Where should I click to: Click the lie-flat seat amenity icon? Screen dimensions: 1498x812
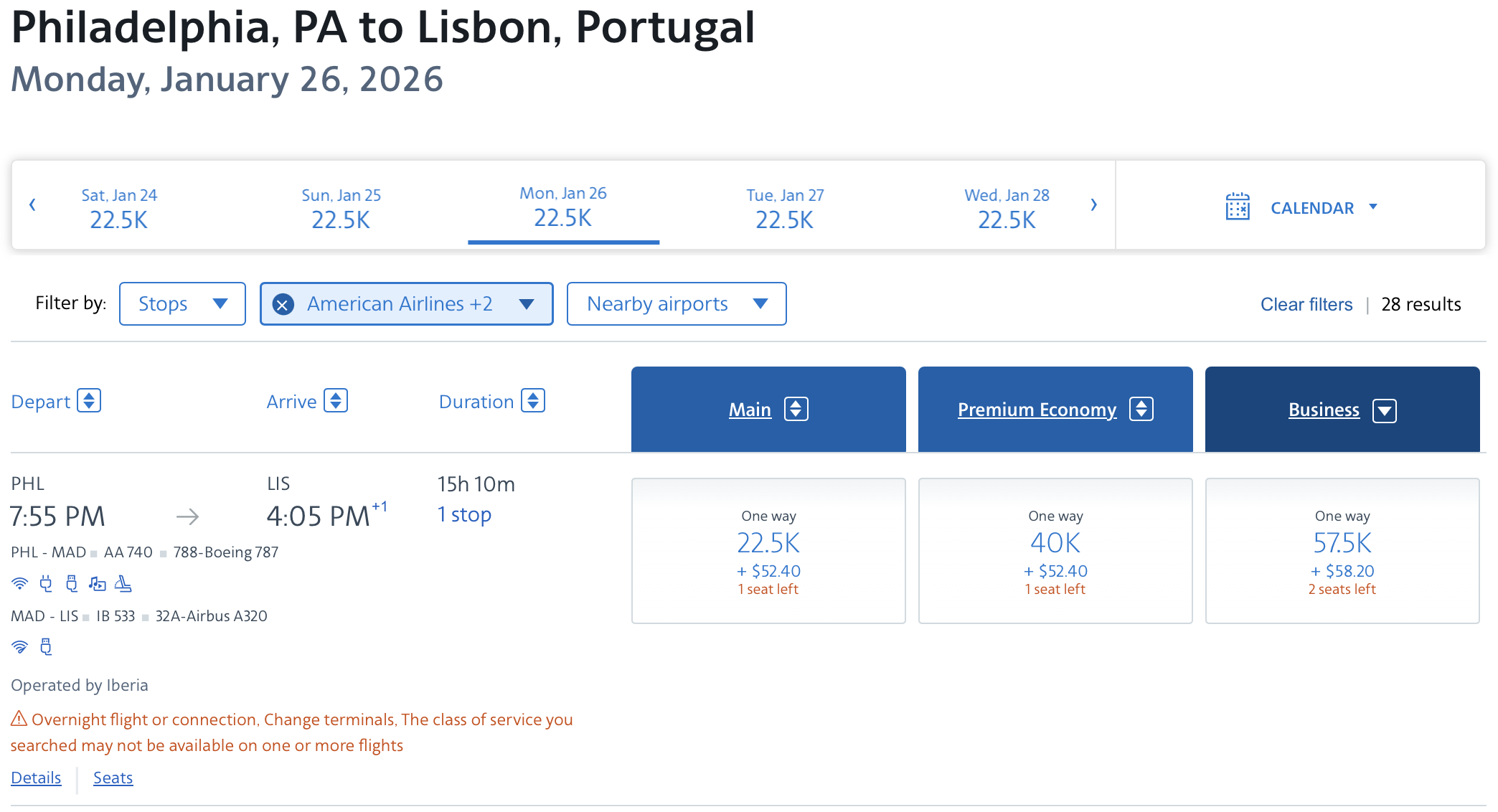click(123, 584)
